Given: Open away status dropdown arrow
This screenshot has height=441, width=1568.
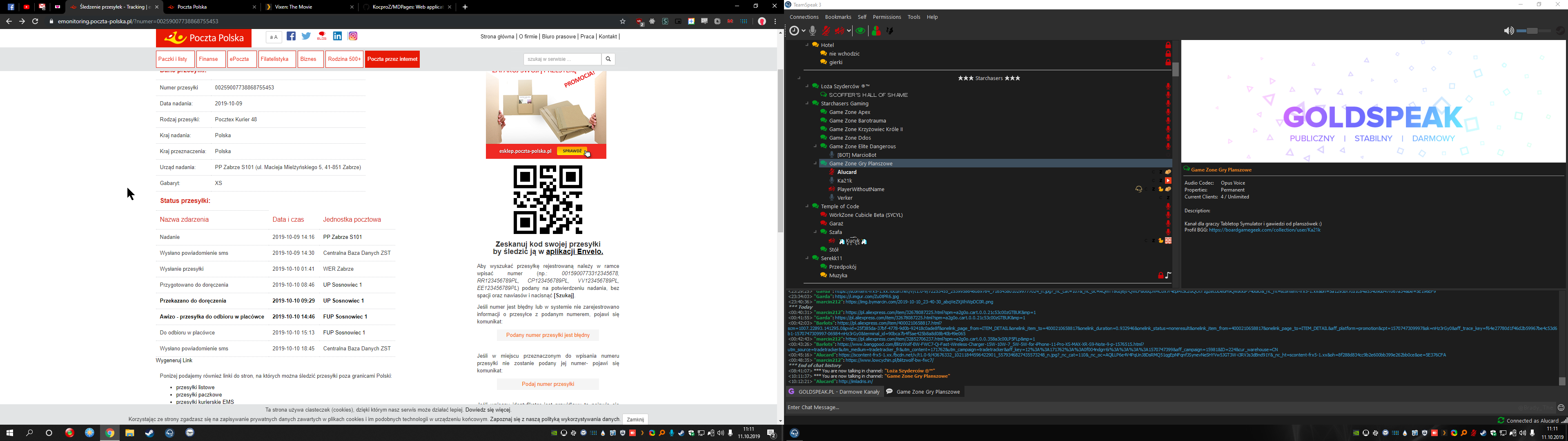Looking at the screenshot, I should (x=804, y=31).
